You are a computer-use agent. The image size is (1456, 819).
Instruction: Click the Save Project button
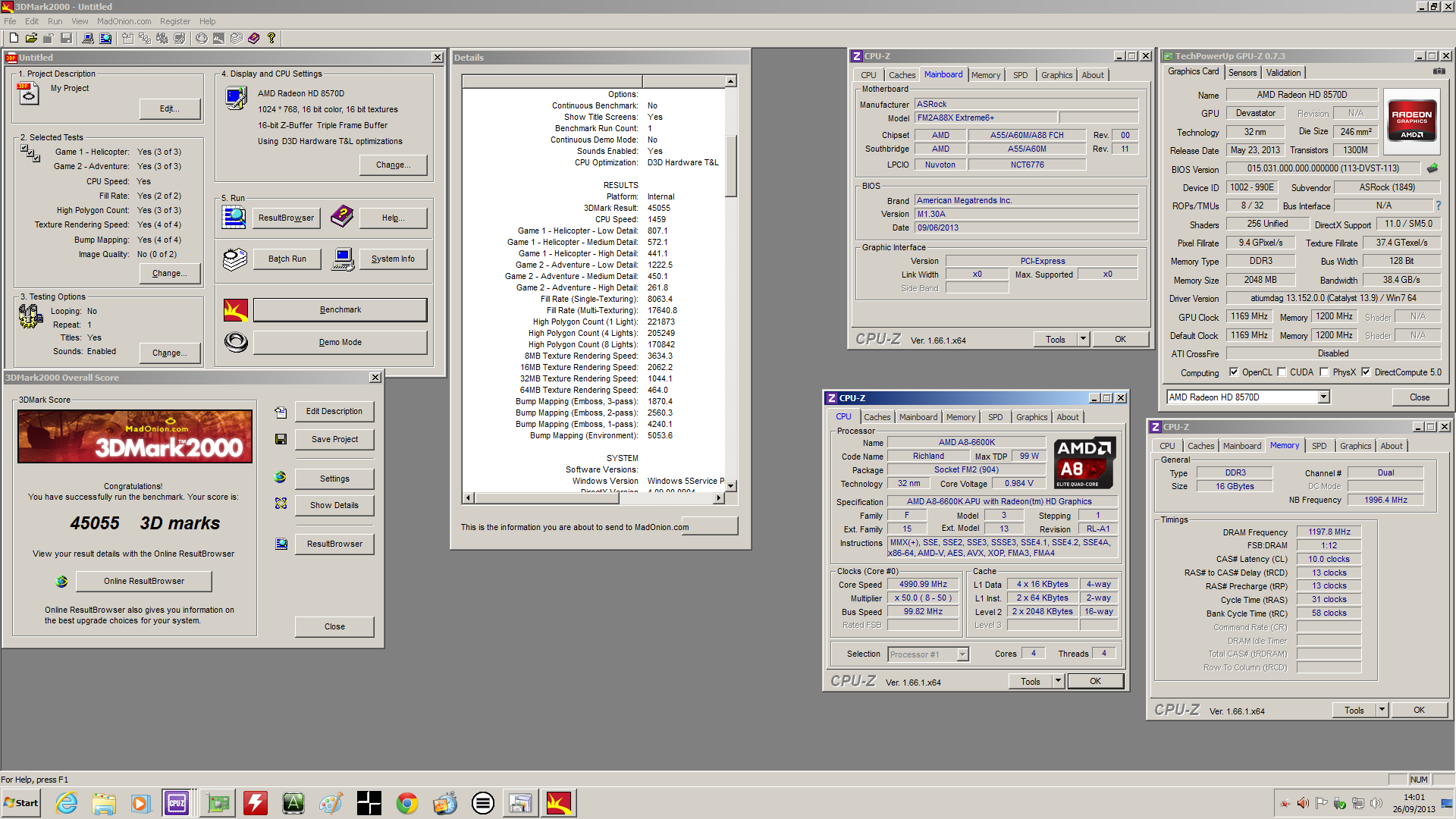coord(334,440)
